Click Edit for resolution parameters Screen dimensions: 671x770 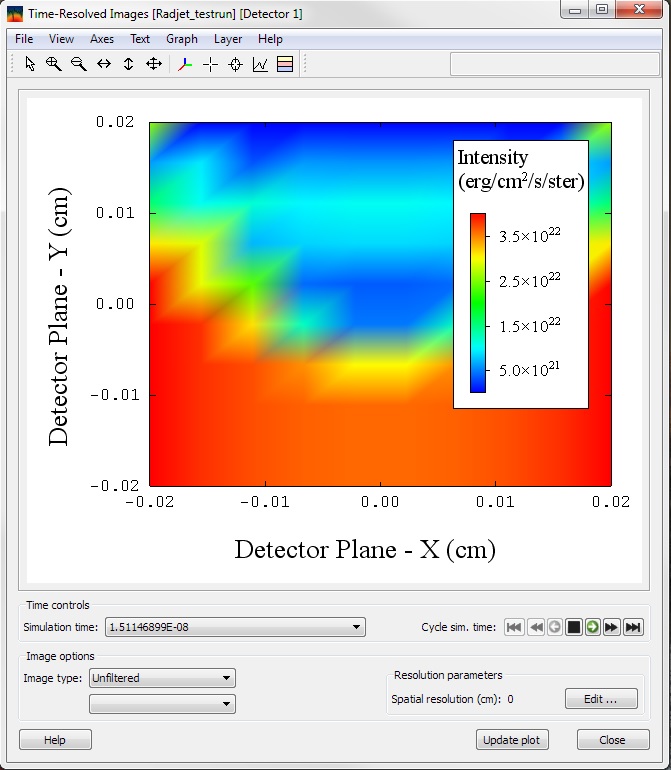[x=601, y=699]
